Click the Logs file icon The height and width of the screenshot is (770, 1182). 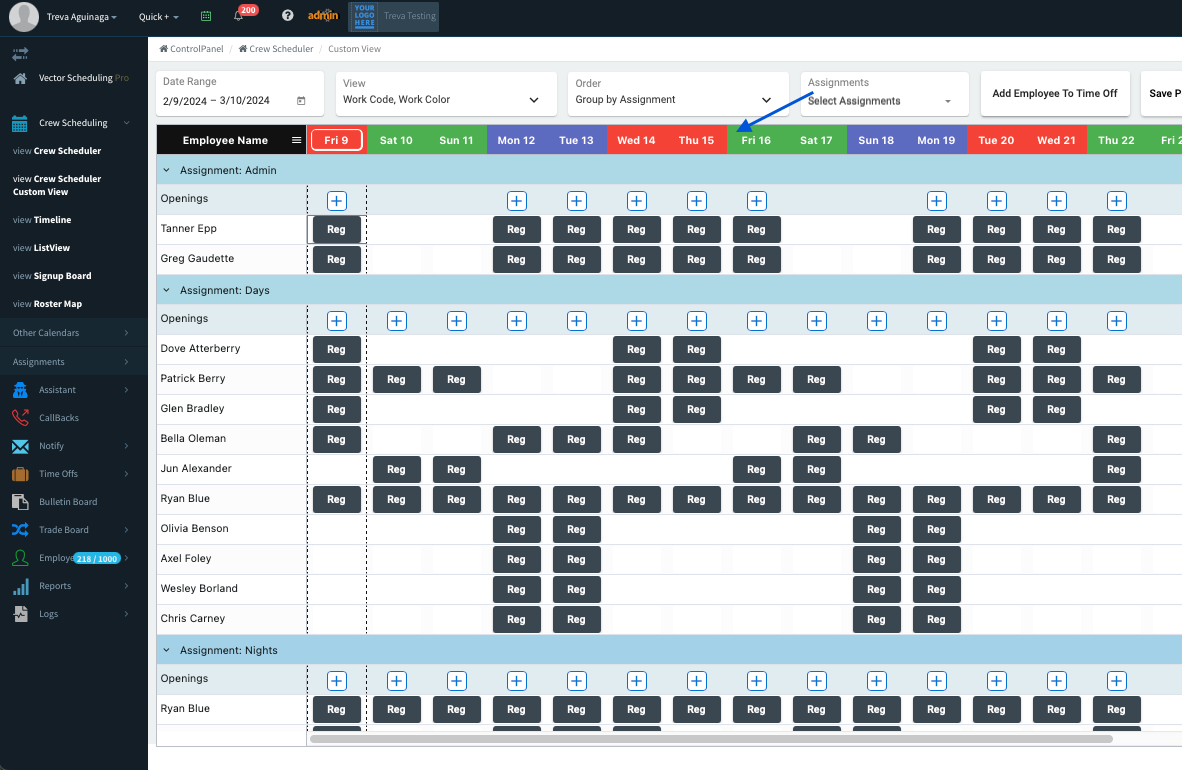(20, 614)
